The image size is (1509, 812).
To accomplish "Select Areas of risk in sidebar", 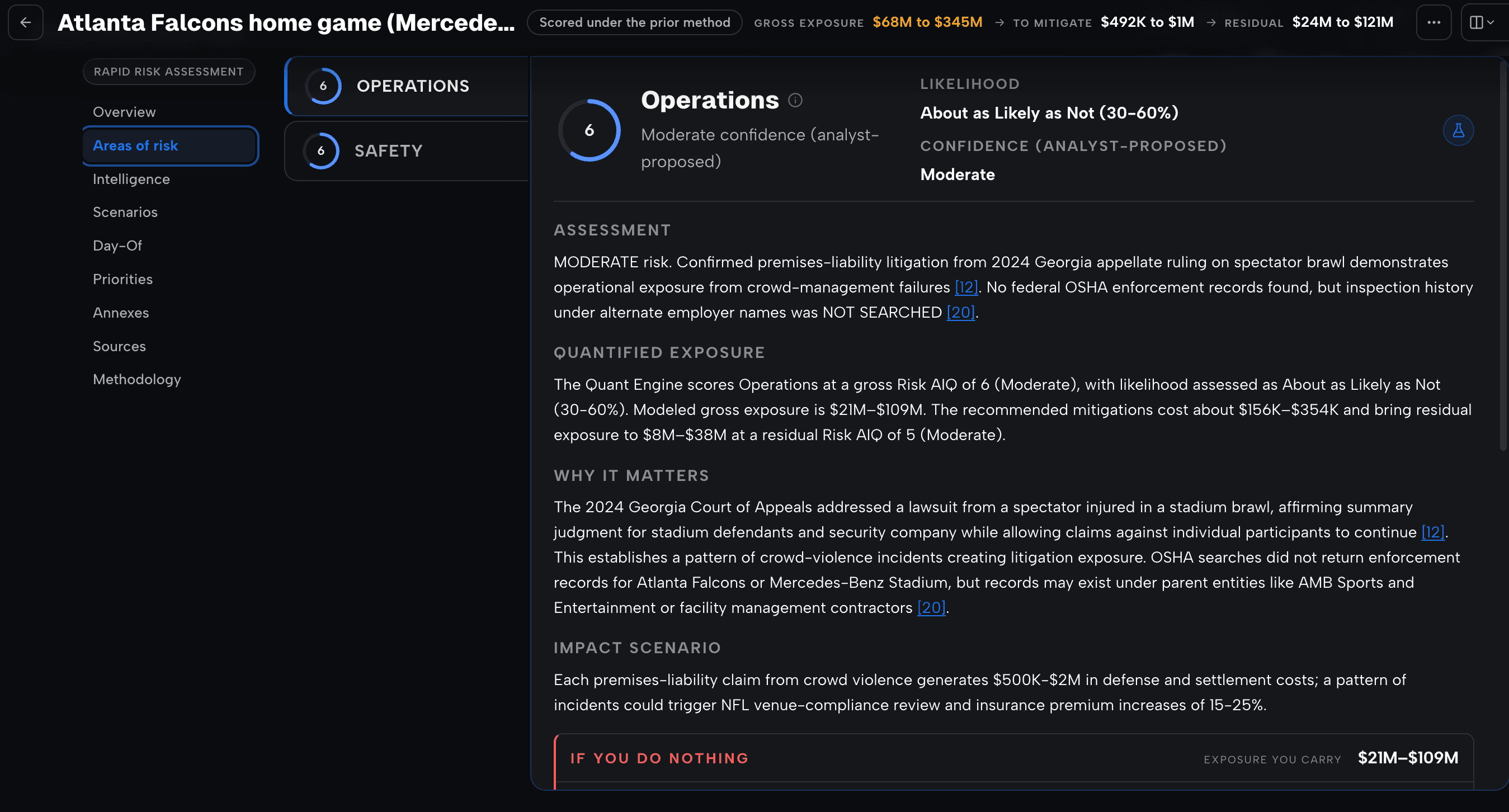I will (x=171, y=146).
